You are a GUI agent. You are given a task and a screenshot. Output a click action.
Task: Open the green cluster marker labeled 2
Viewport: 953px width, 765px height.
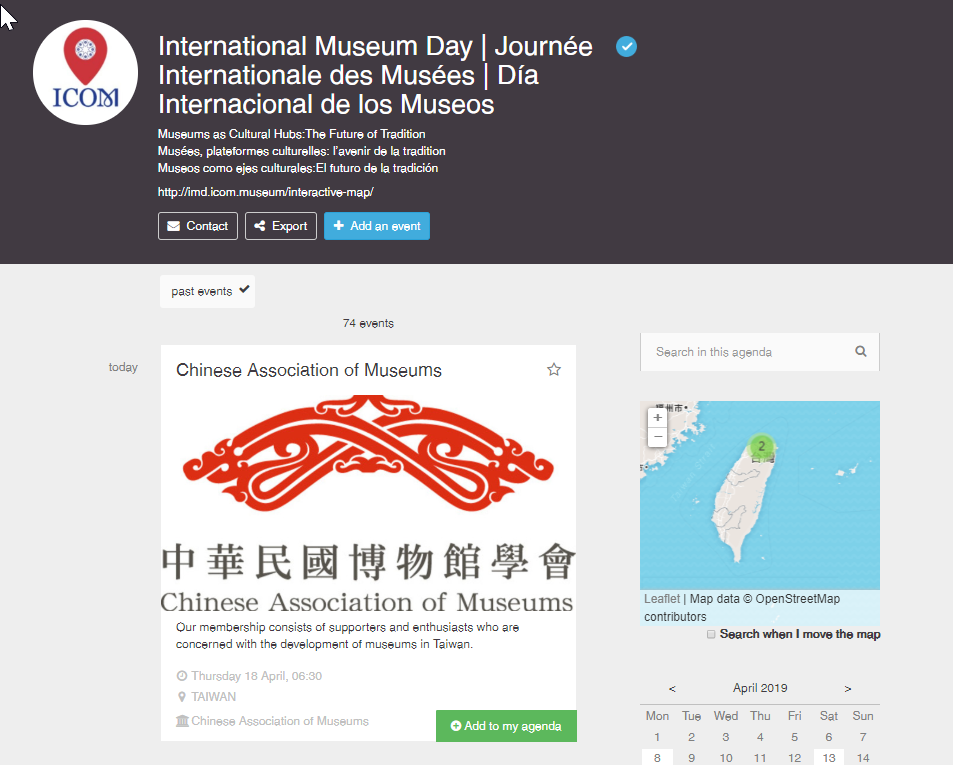click(761, 446)
